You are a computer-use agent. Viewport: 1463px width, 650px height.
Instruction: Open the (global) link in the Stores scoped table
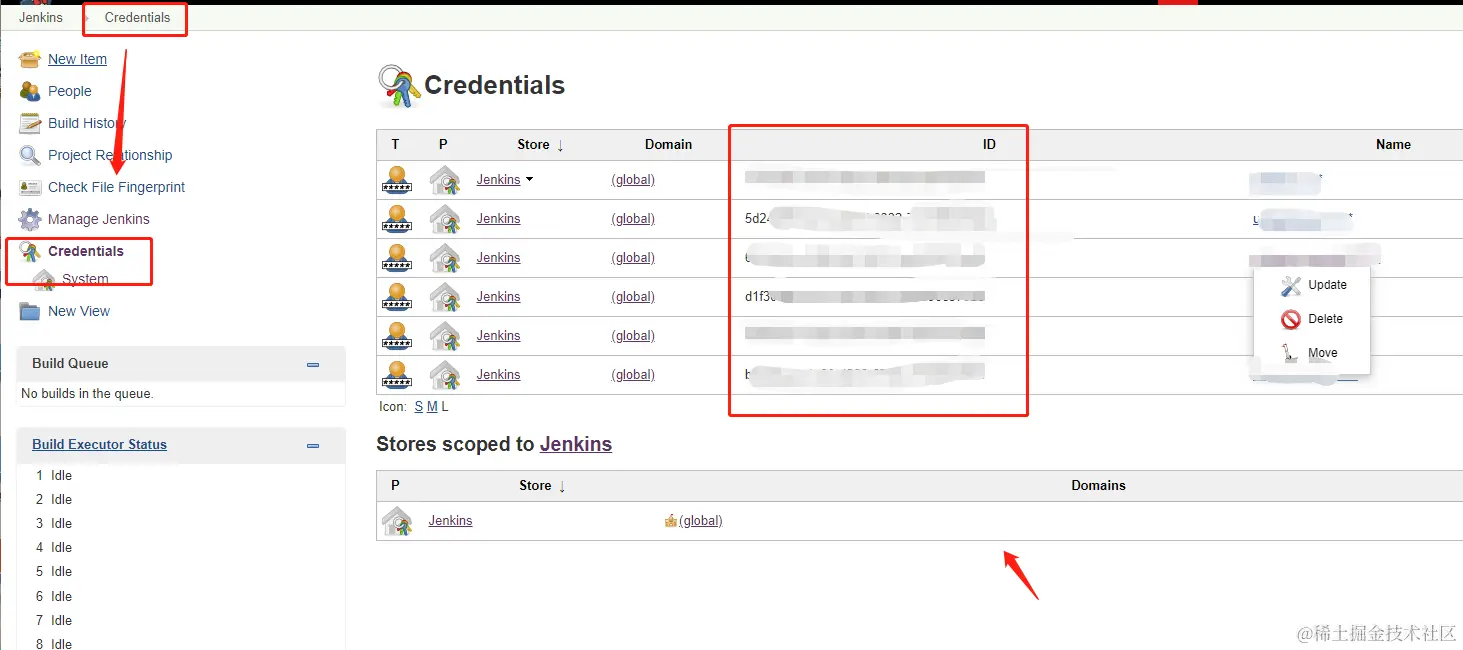pyautogui.click(x=700, y=521)
